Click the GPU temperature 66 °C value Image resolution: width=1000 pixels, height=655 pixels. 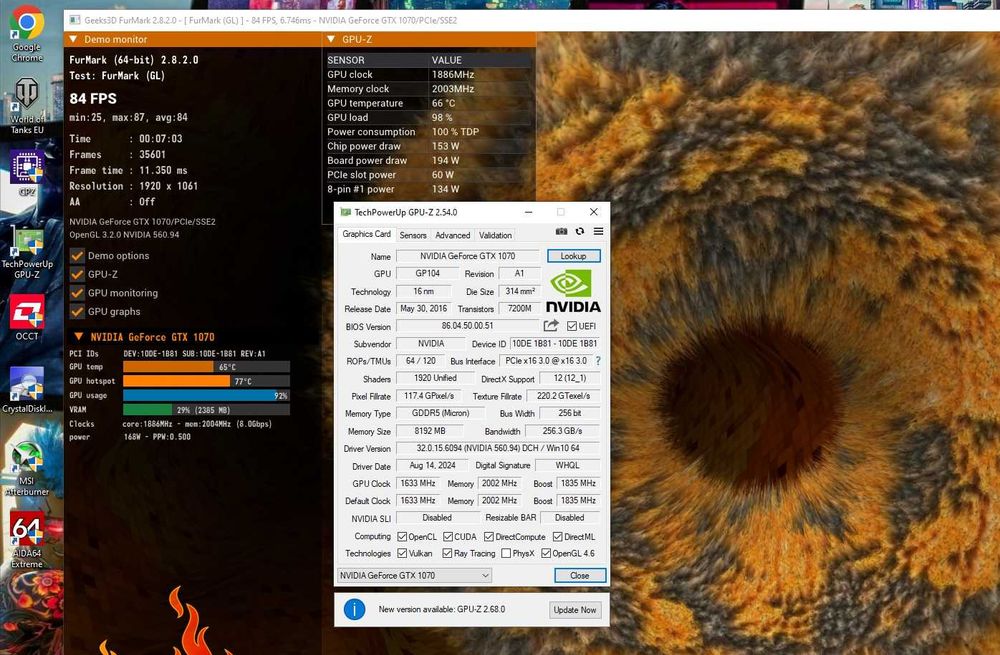point(443,103)
